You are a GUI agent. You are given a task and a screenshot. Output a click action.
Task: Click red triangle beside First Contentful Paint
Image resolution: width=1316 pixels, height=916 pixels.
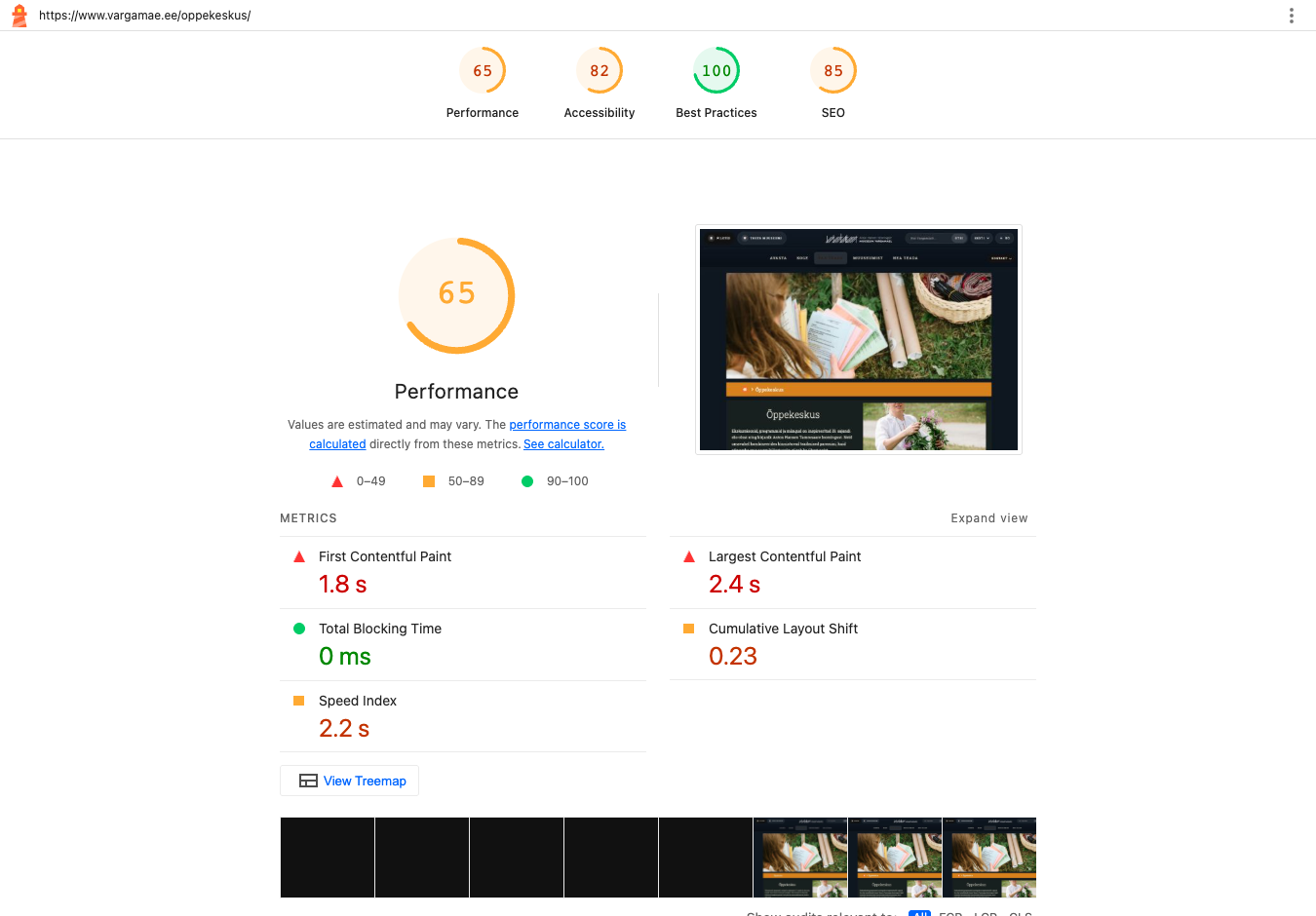coord(299,557)
